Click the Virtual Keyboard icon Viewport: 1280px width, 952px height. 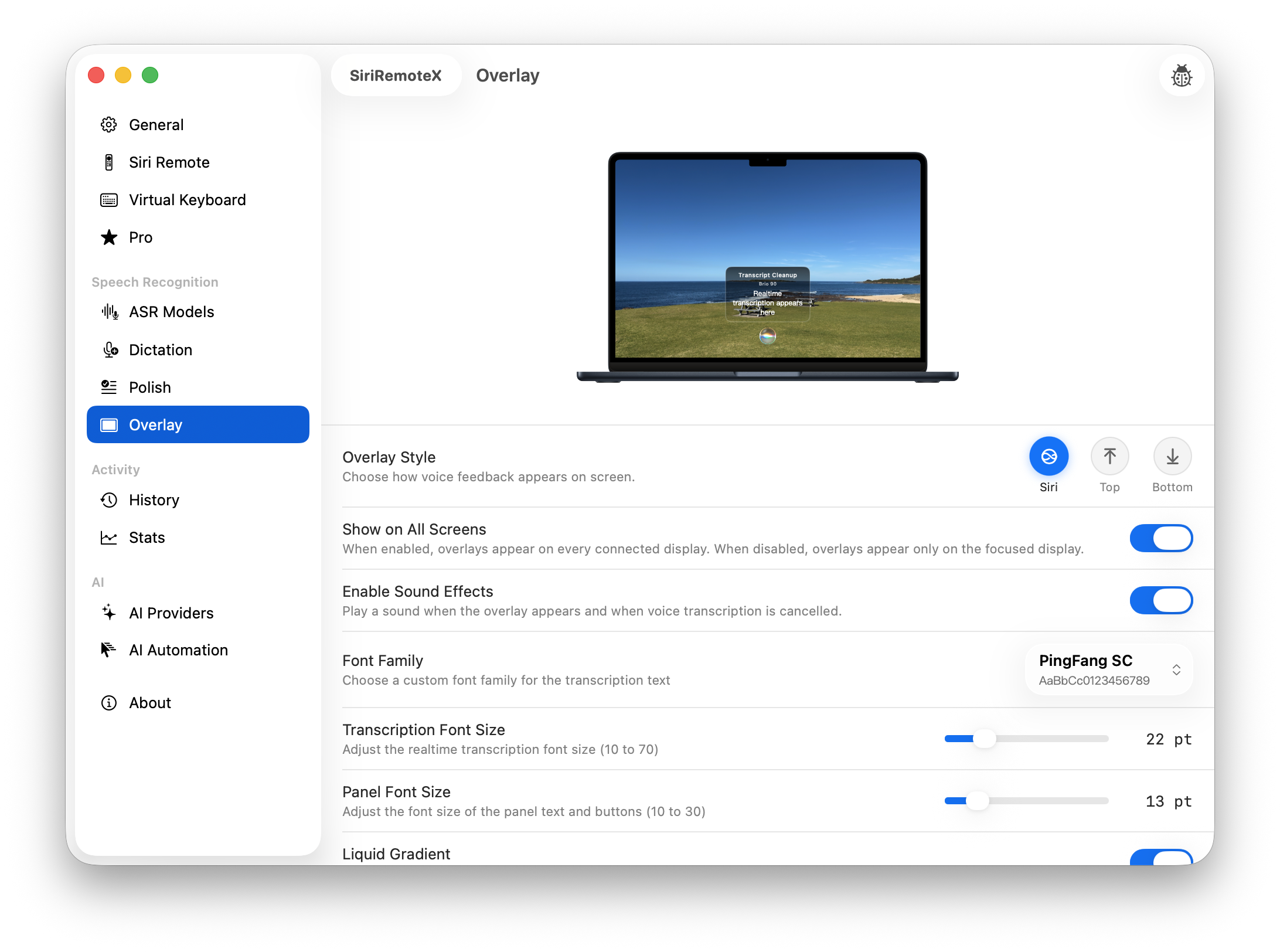click(x=109, y=200)
